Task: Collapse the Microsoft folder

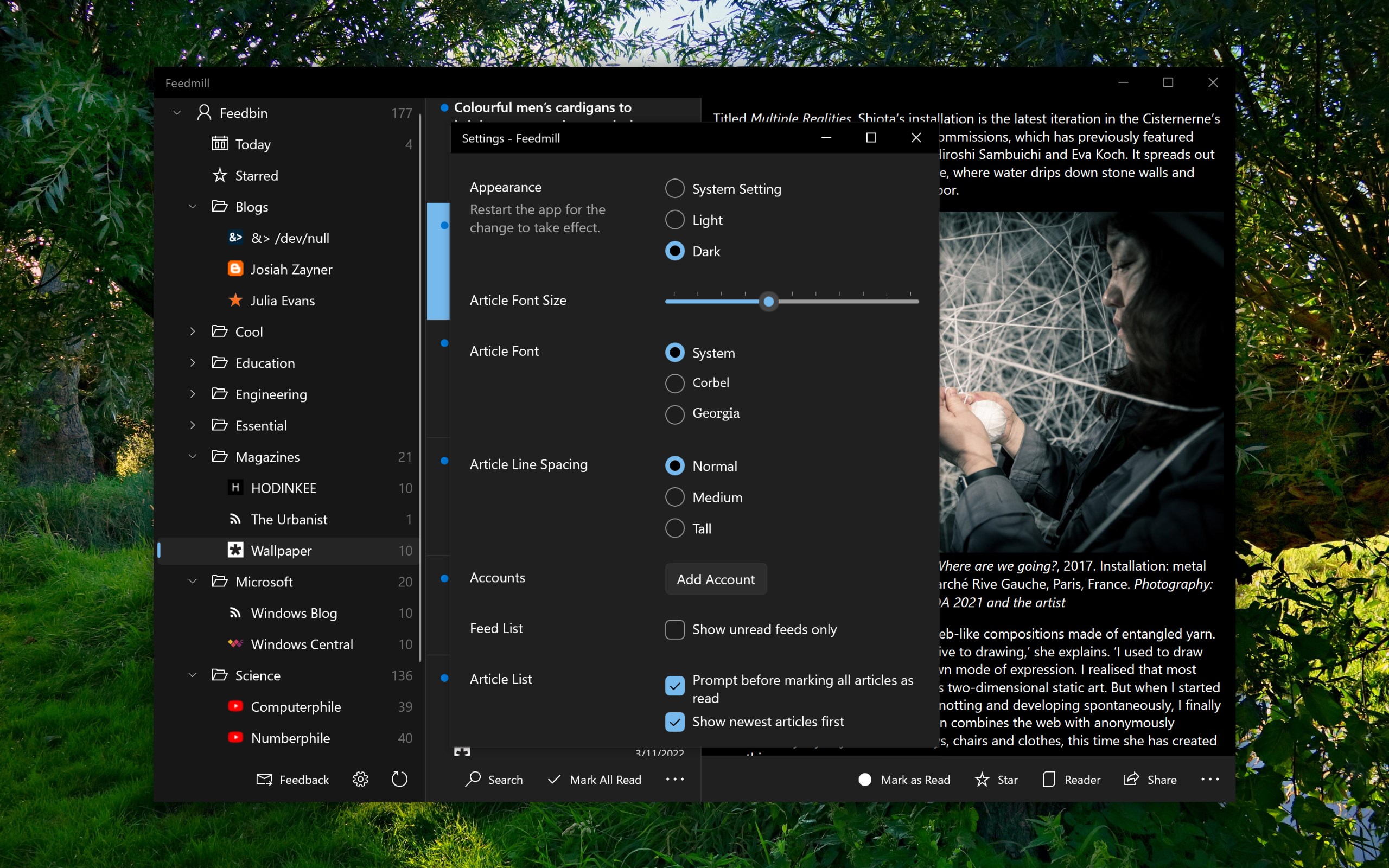Action: click(192, 582)
